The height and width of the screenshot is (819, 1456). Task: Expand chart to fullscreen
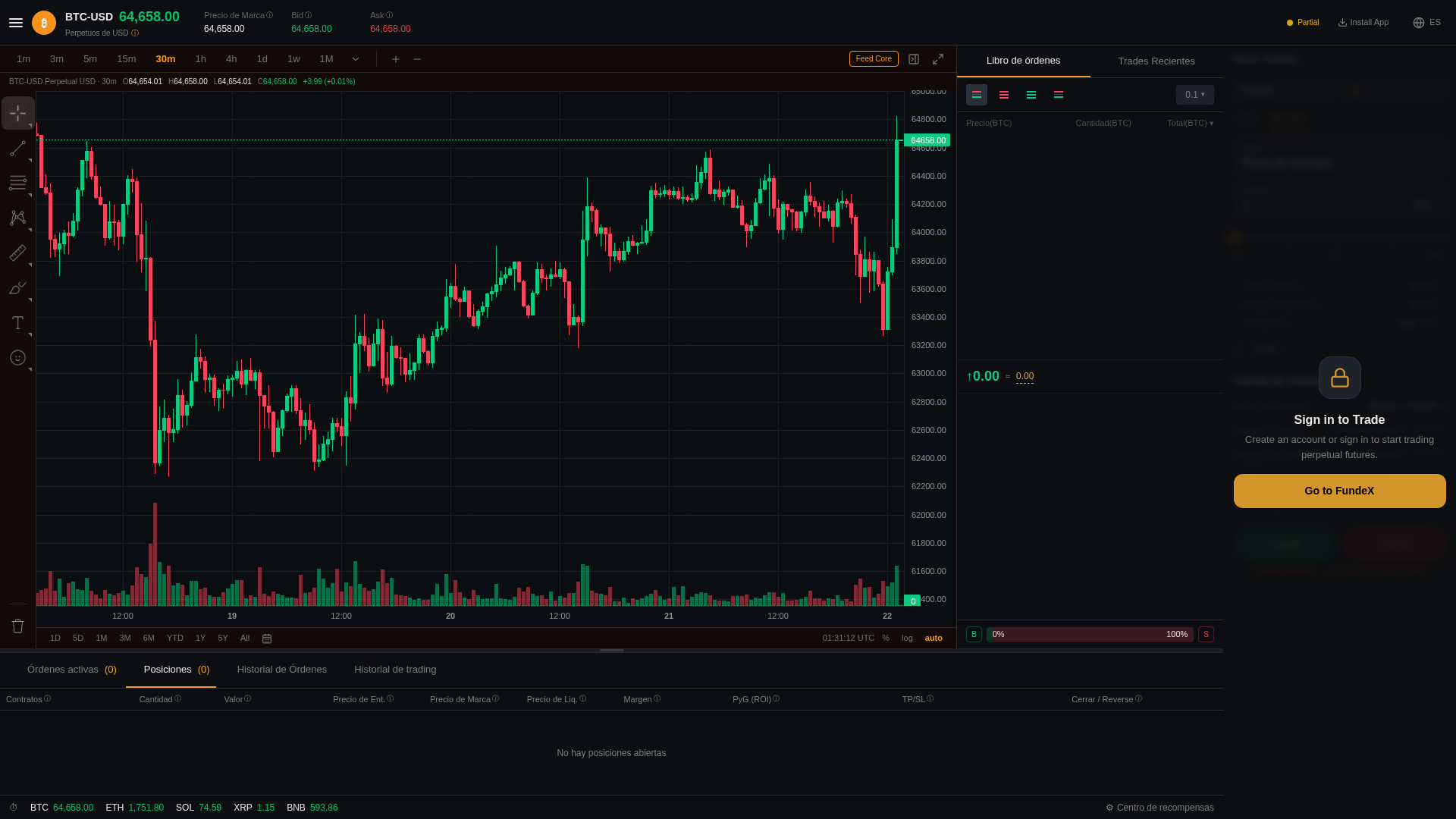pos(938,59)
